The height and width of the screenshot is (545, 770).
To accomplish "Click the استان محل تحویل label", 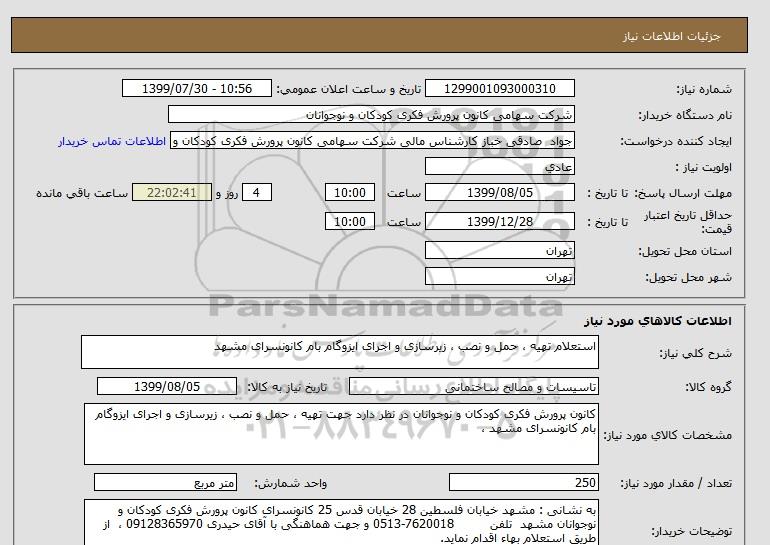I will pos(685,251).
